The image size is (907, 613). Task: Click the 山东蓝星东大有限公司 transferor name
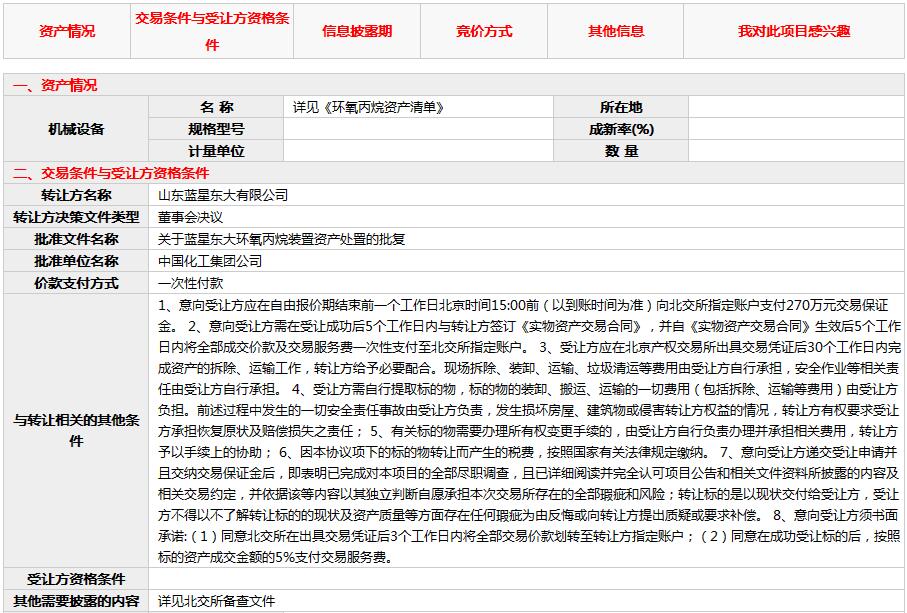pos(223,195)
